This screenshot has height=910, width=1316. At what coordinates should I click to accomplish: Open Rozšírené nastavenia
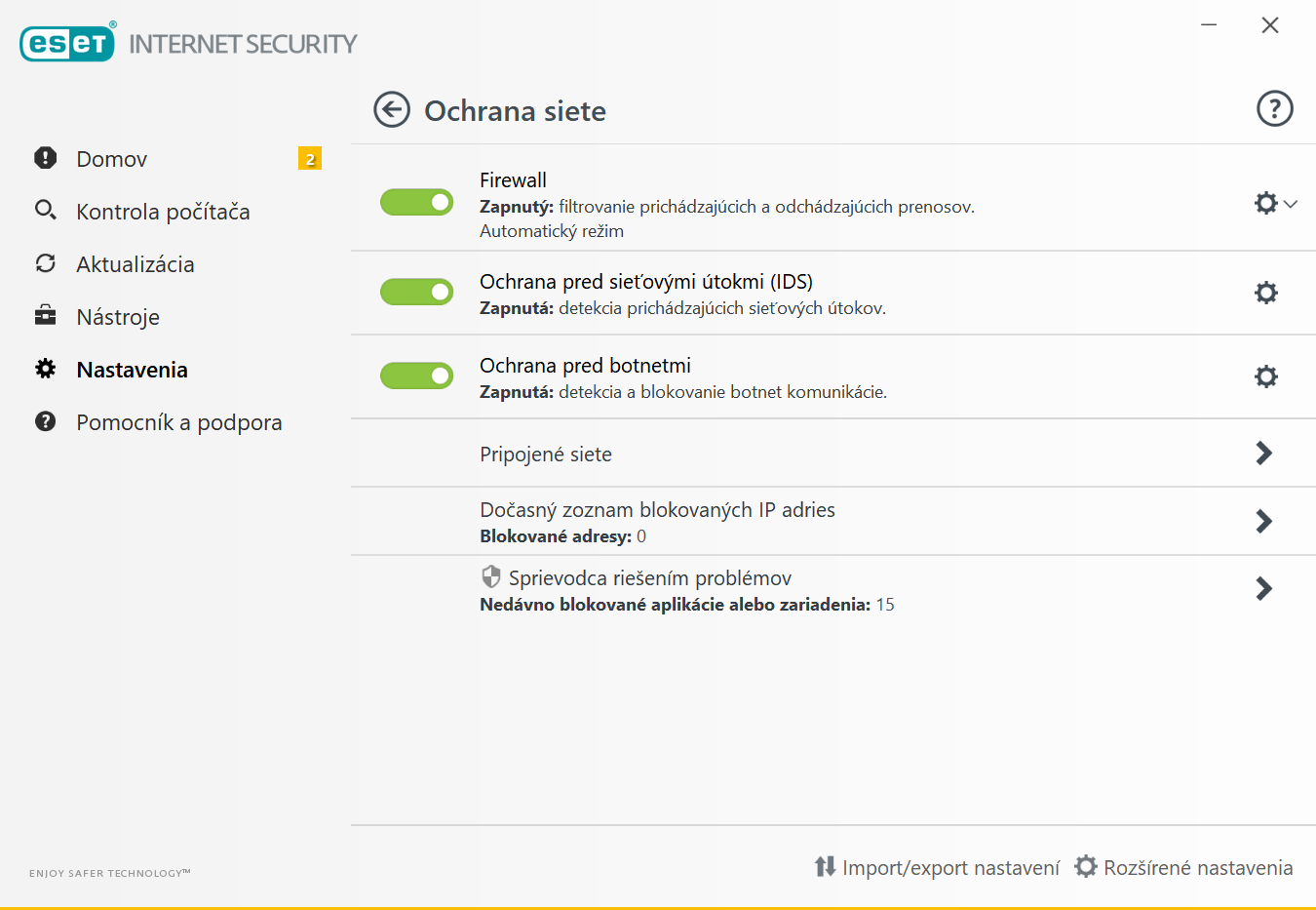coord(1183,867)
